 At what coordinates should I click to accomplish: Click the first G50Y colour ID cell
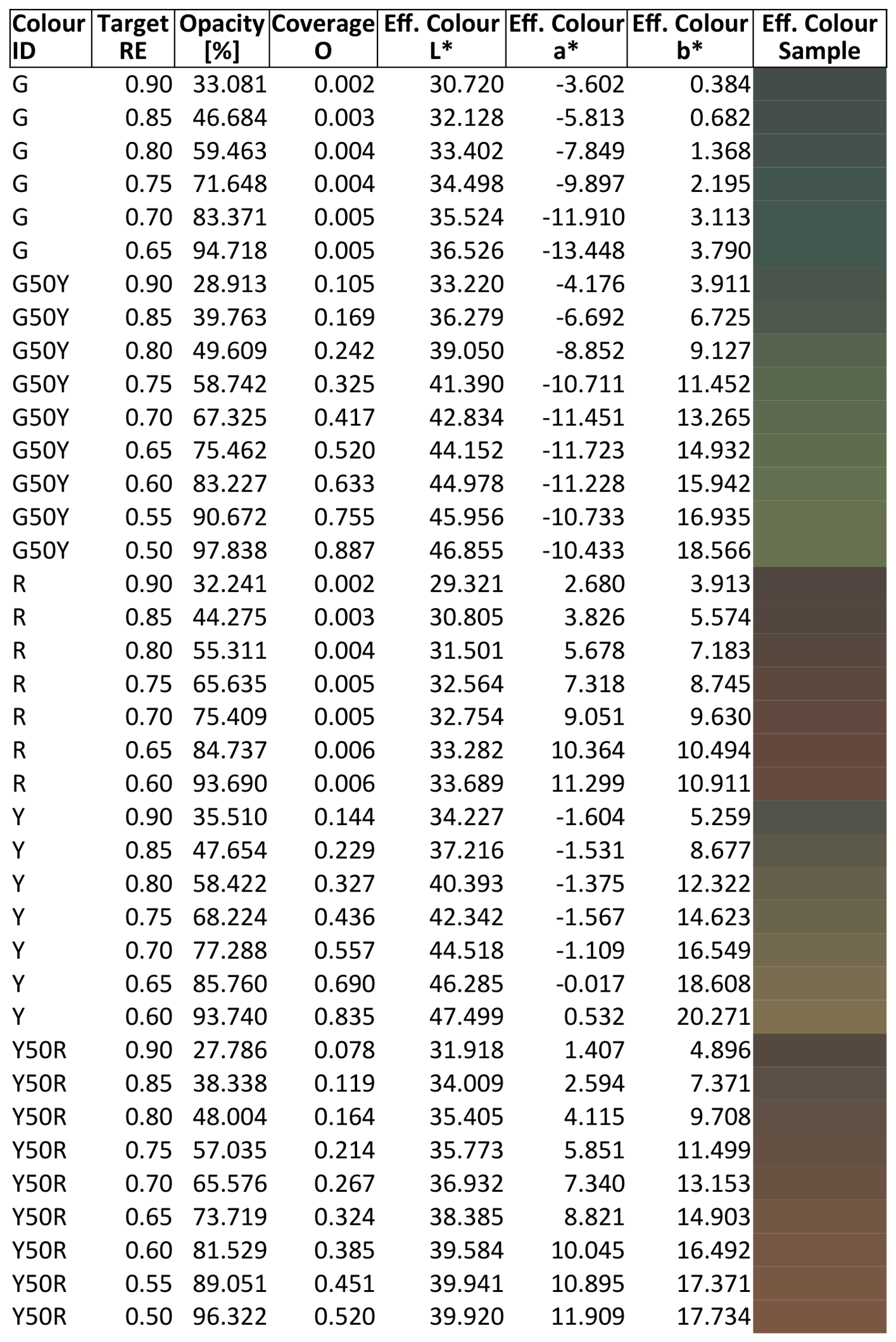40,284
